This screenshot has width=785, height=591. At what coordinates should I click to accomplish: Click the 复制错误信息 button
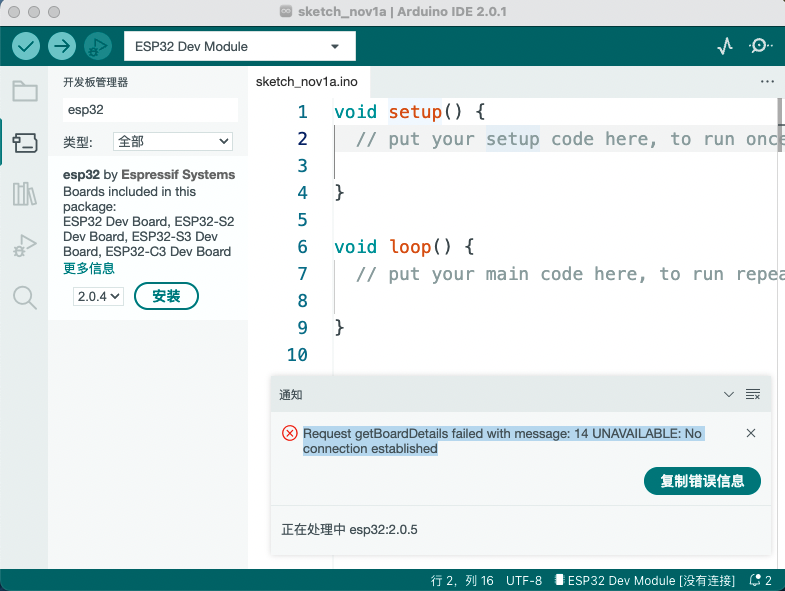(x=702, y=481)
